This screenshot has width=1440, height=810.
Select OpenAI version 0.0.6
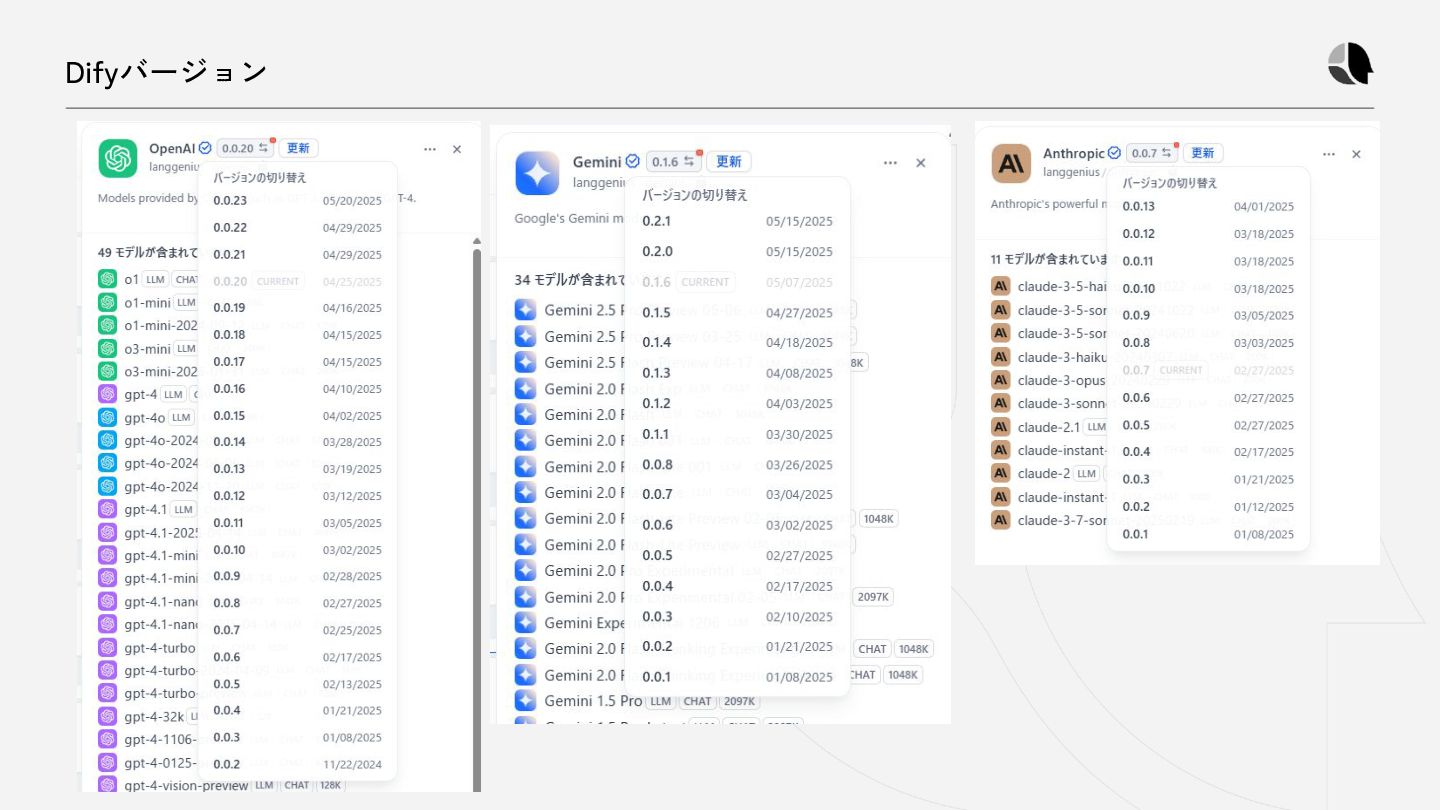point(297,657)
